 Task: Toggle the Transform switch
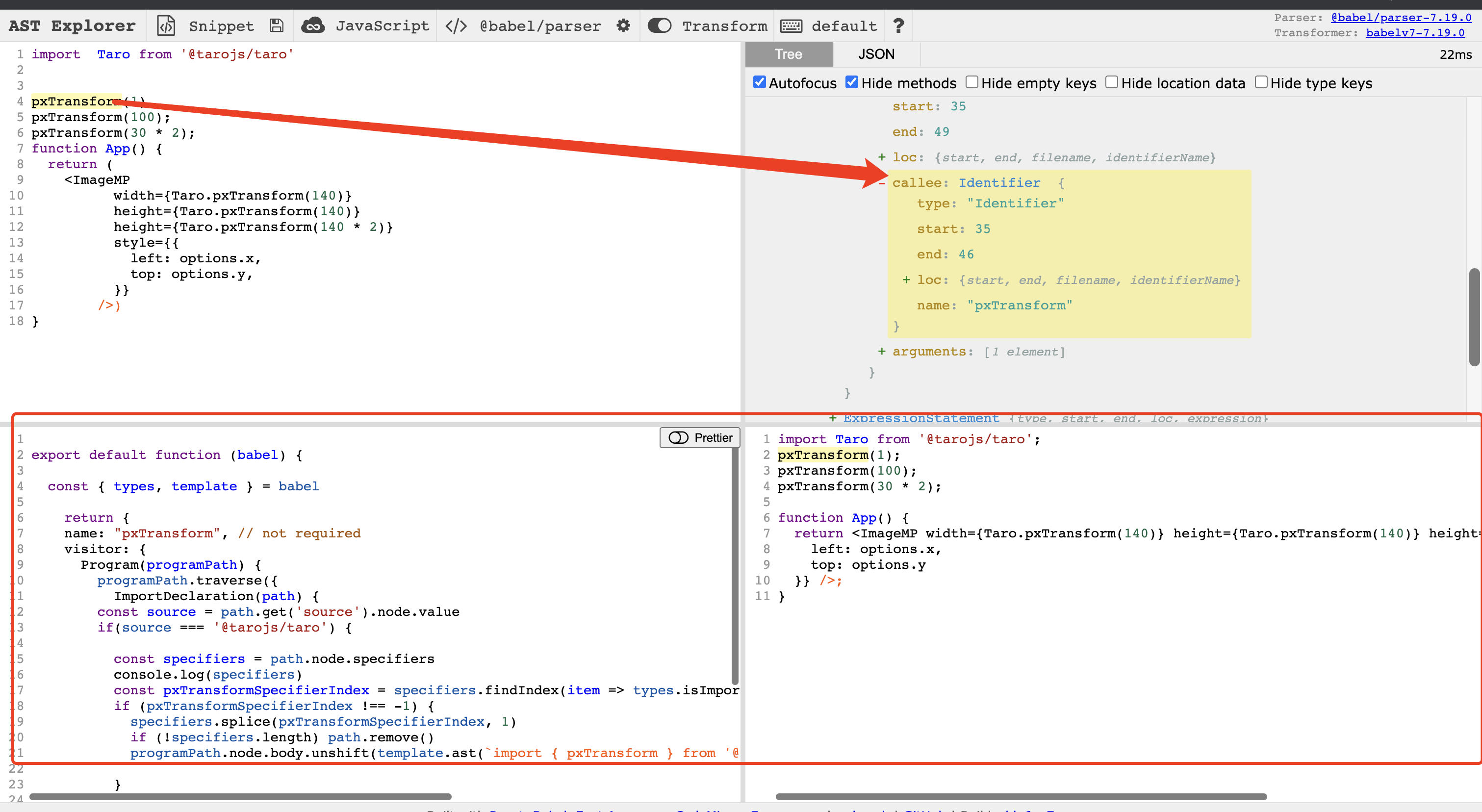tap(659, 26)
